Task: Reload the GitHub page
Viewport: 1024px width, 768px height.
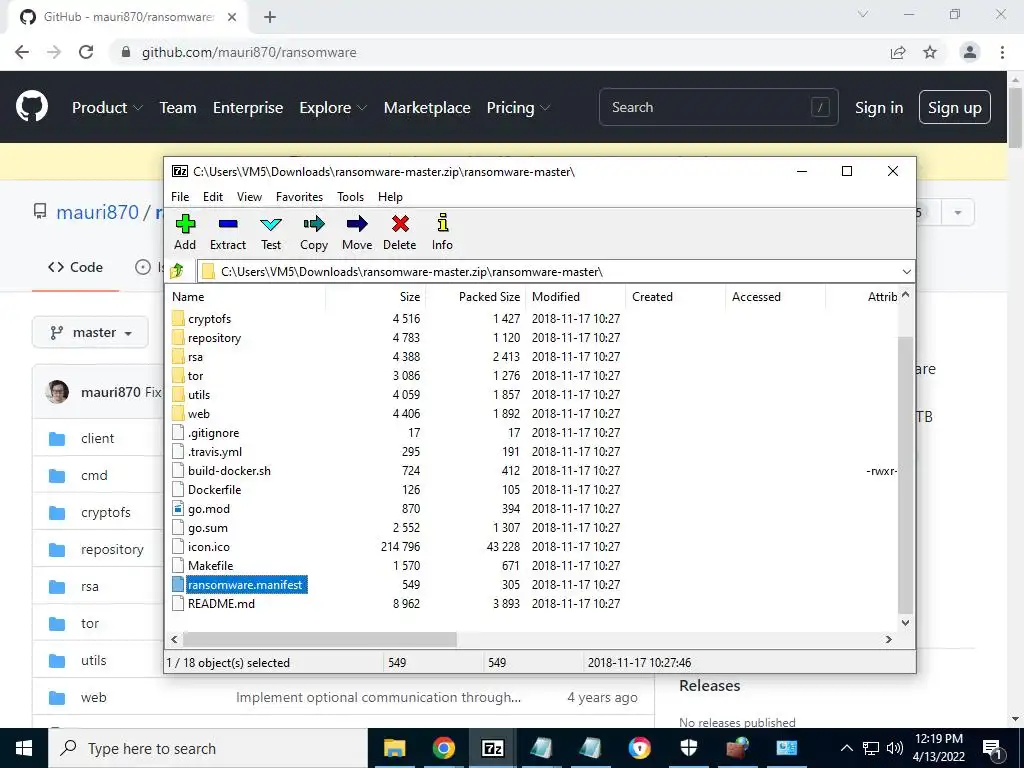Action: [x=86, y=52]
